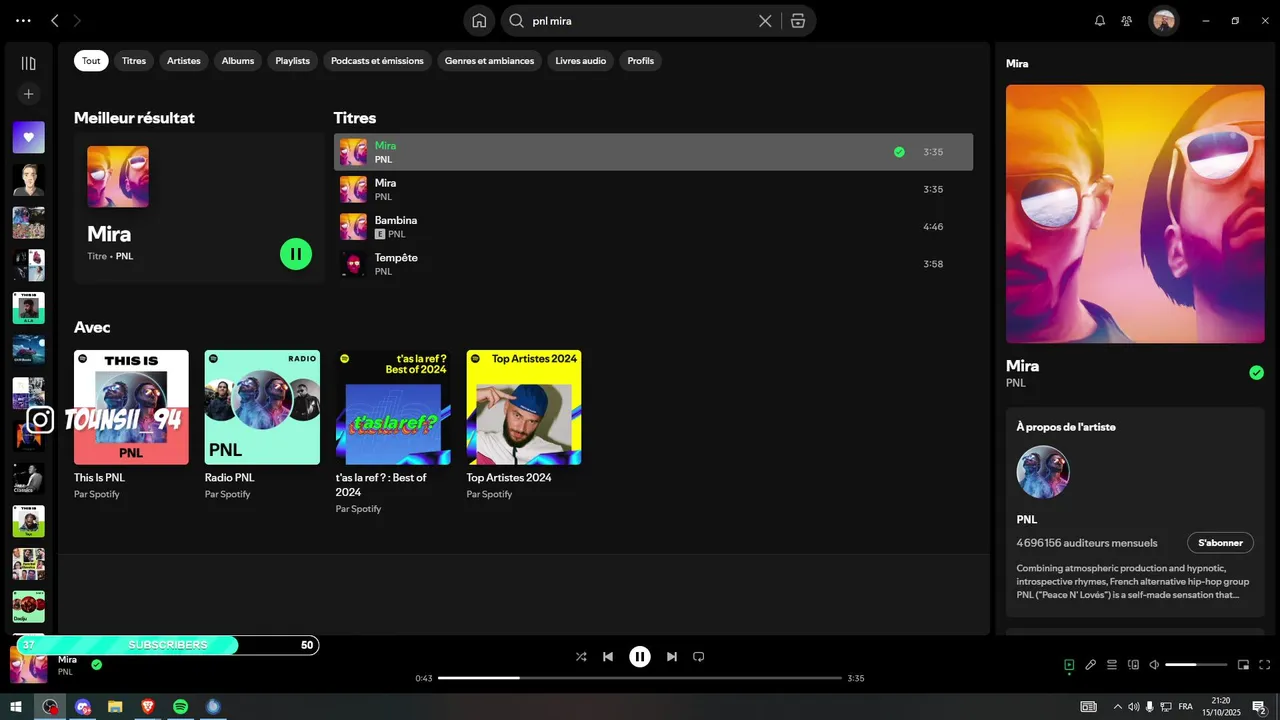
Task: Open notifications bell icon
Action: [x=1100, y=20]
